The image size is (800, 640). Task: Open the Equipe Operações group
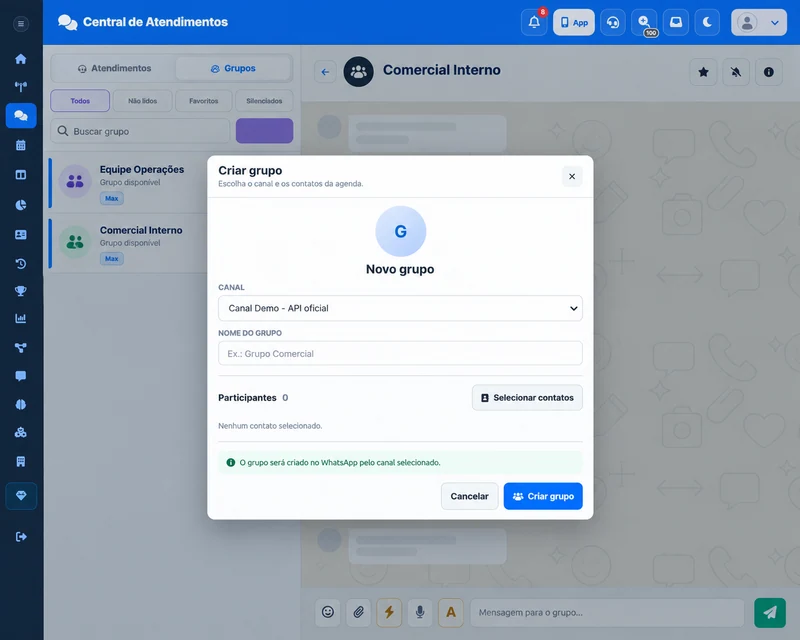click(x=128, y=183)
